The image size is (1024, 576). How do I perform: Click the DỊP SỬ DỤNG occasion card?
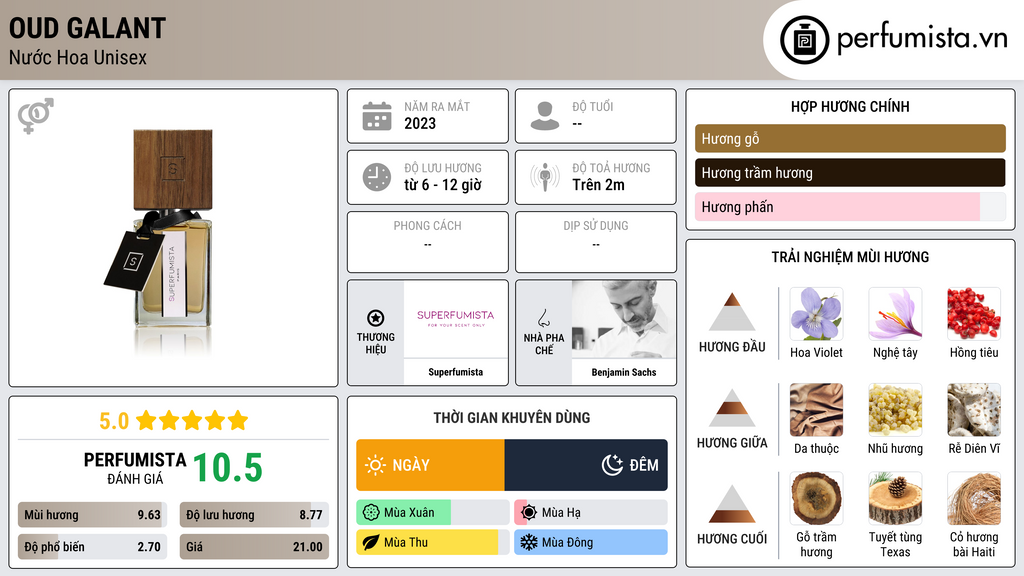click(x=596, y=242)
